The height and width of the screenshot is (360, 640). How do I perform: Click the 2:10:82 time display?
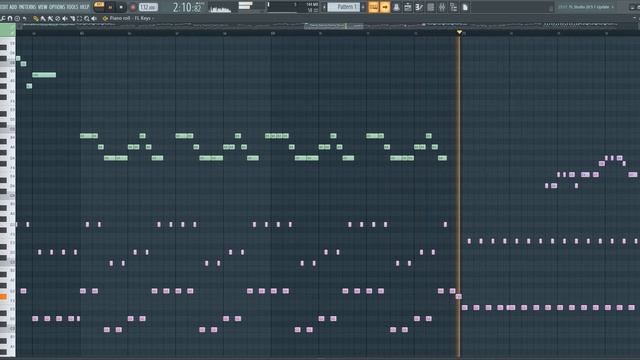187,7
